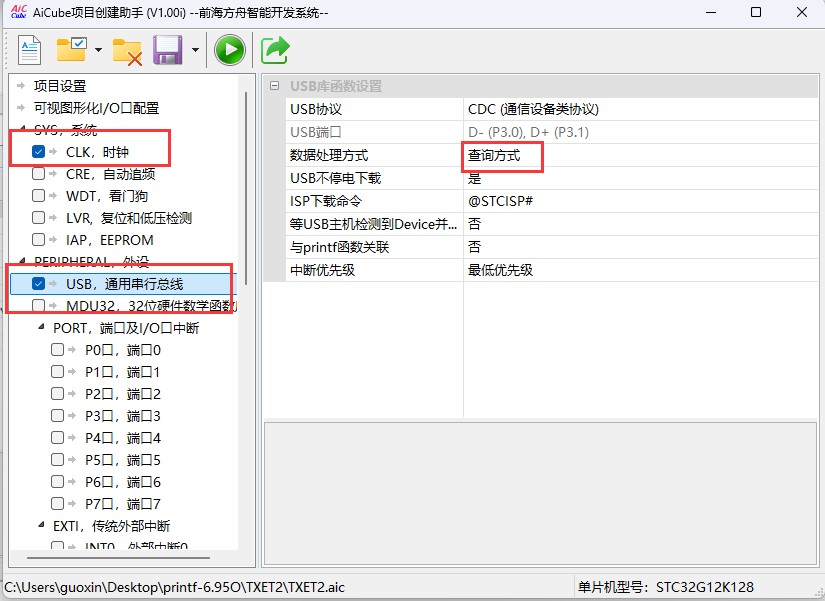Select 可视图形化I/O口配置 in the tree

(96, 108)
